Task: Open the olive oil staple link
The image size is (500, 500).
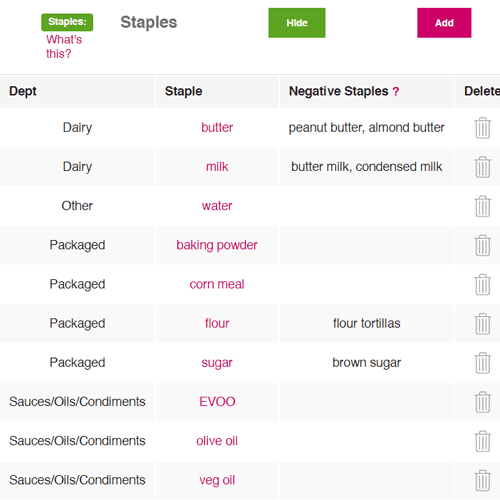Action: (x=217, y=441)
